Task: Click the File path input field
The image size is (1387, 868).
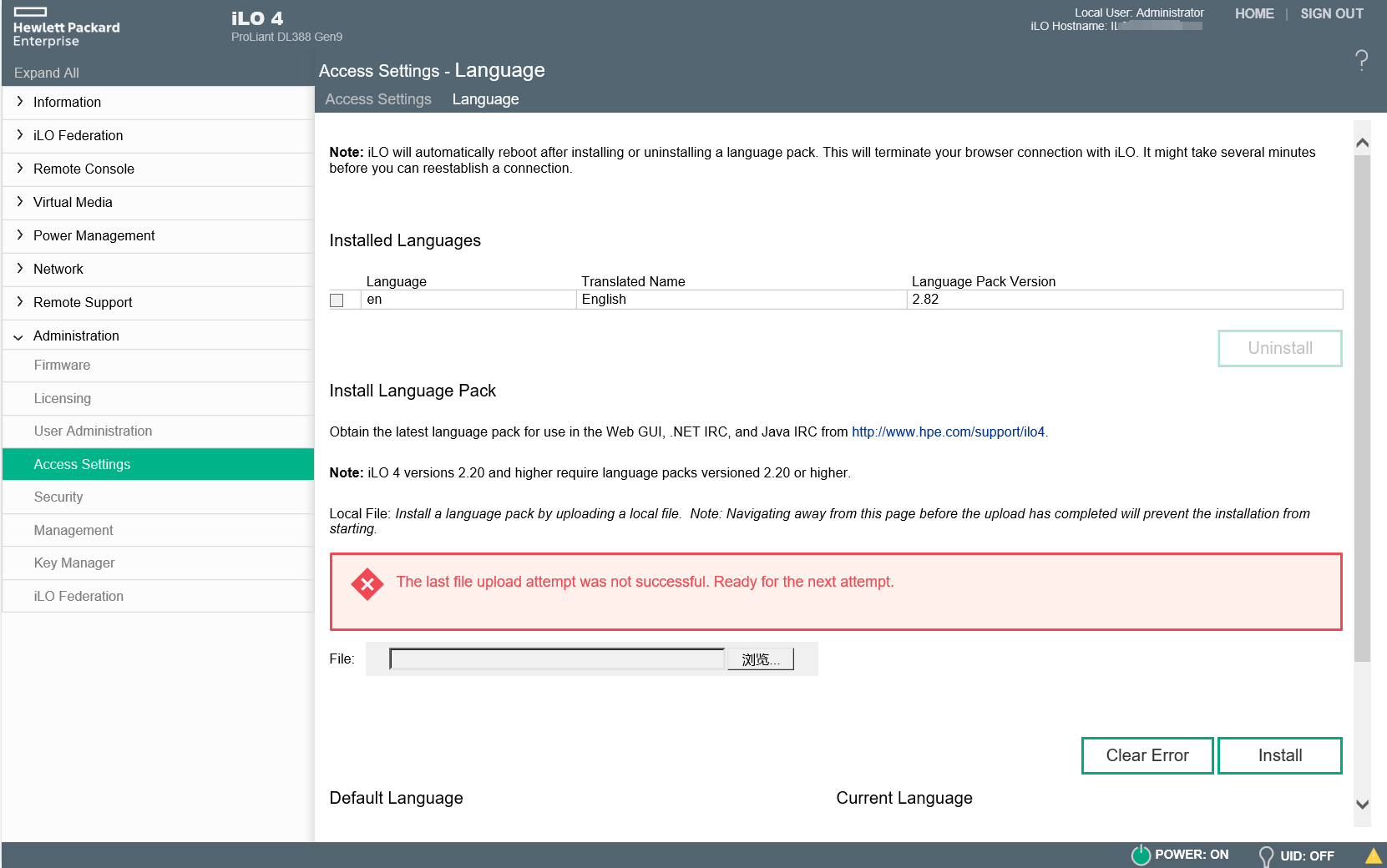Action: (x=557, y=659)
